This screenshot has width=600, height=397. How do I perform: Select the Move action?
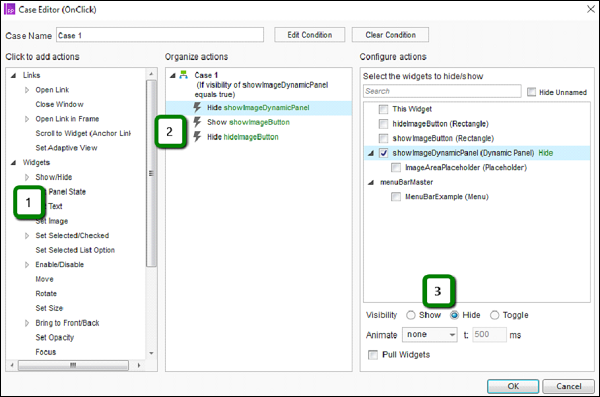coord(44,279)
